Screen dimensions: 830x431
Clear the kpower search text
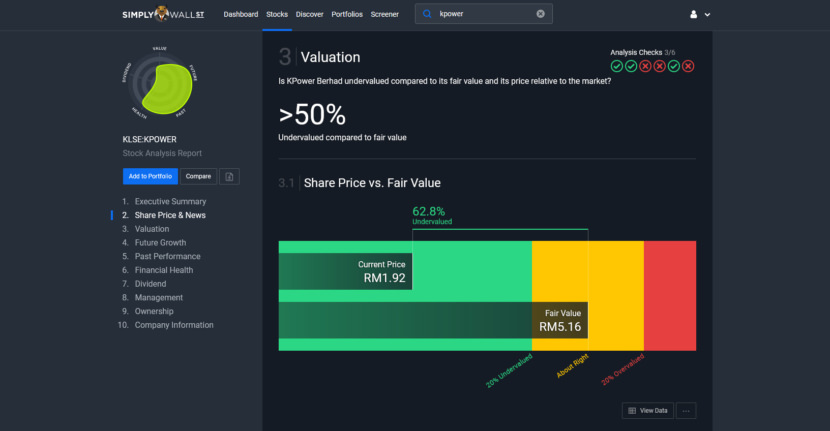[x=540, y=14]
